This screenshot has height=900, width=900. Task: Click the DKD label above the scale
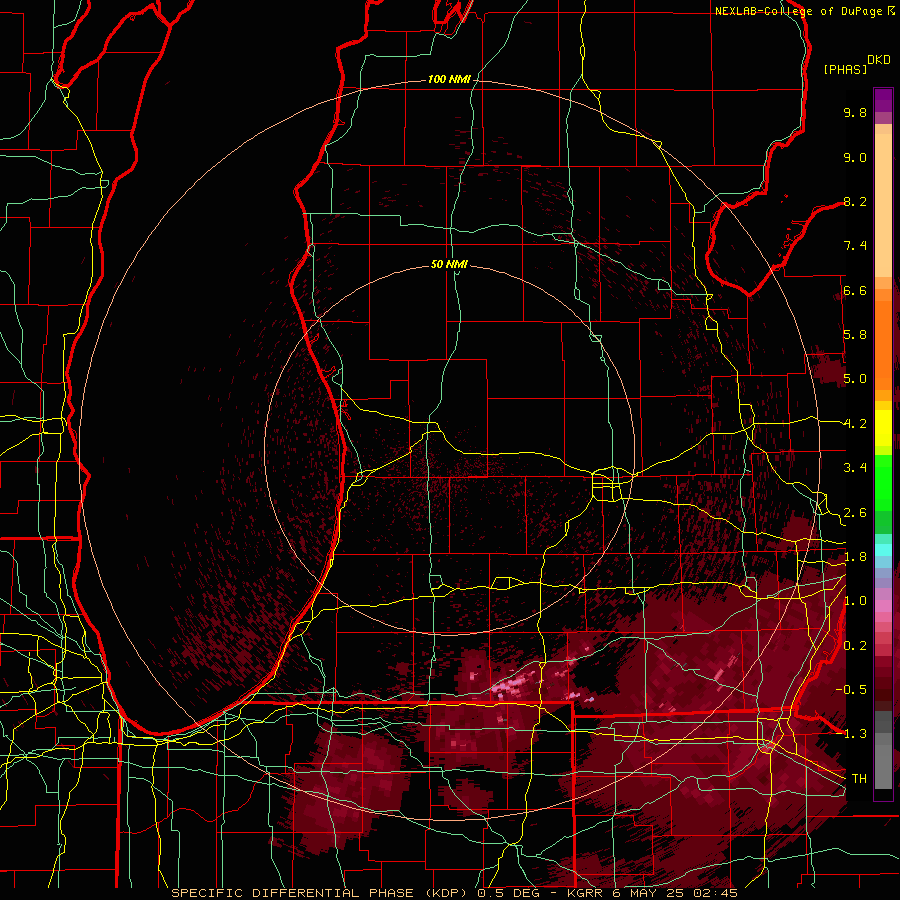tap(879, 60)
